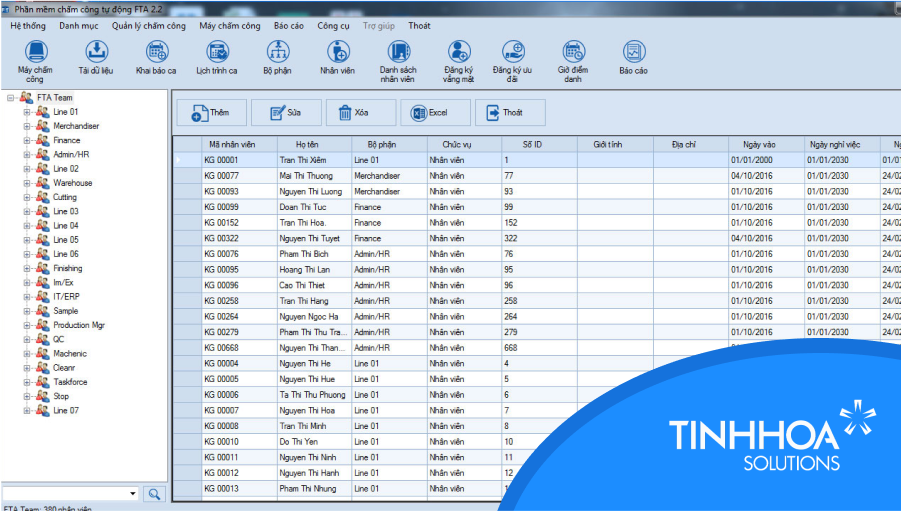This screenshot has width=901, height=511.
Task: Click the Ngày vào column header
Action: pyautogui.click(x=766, y=144)
